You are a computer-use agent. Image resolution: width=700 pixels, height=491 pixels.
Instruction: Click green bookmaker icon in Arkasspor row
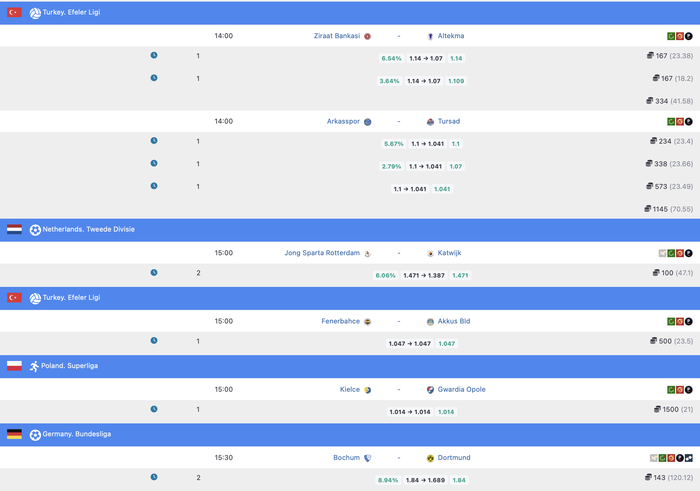[671, 121]
